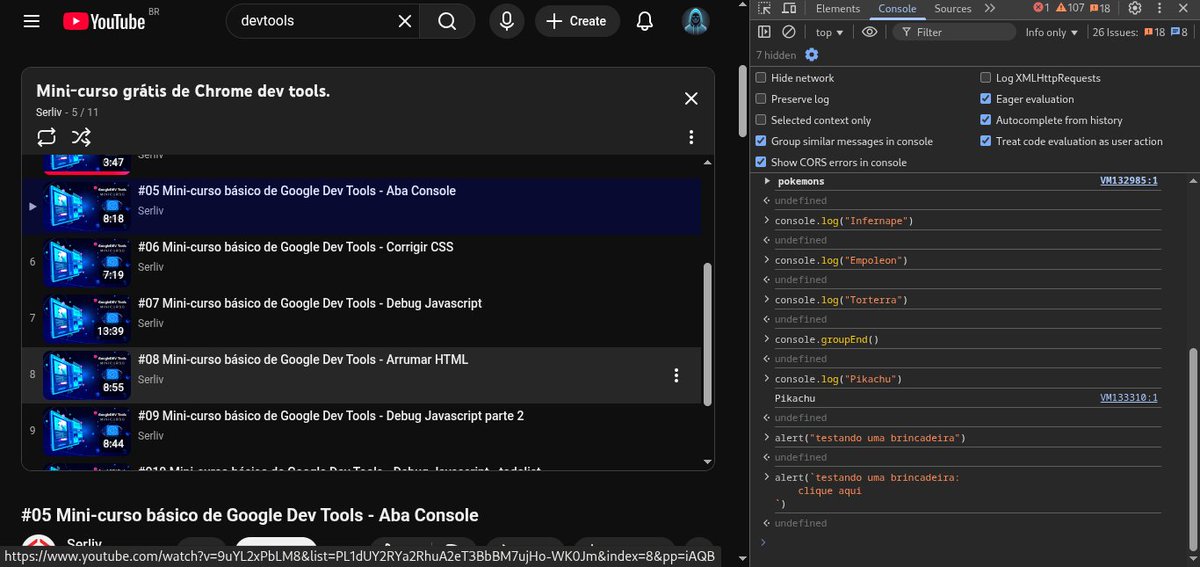Click the 8 blue issues message badge
Screen dimensions: 1200x567
[1179, 32]
